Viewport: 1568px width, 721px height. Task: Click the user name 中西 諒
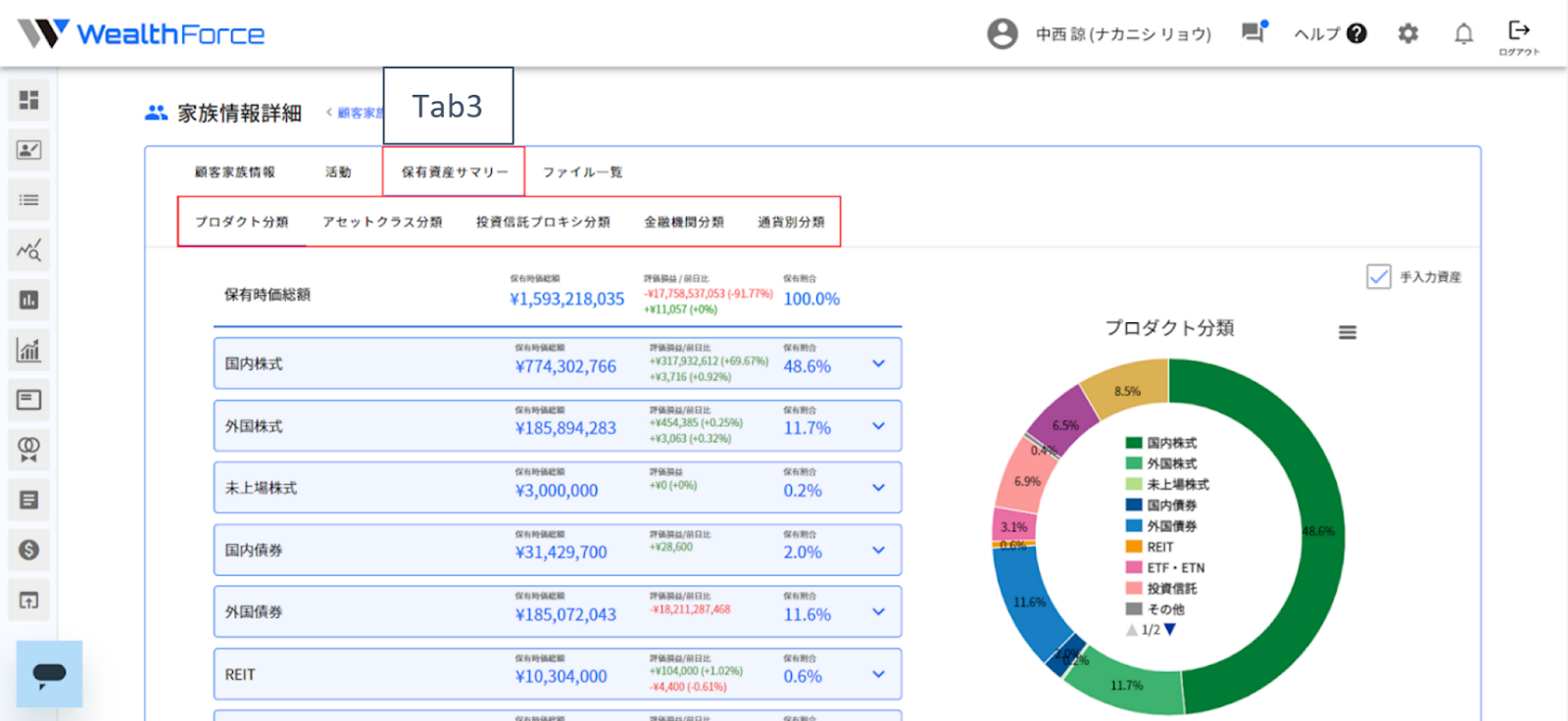pos(1124,34)
